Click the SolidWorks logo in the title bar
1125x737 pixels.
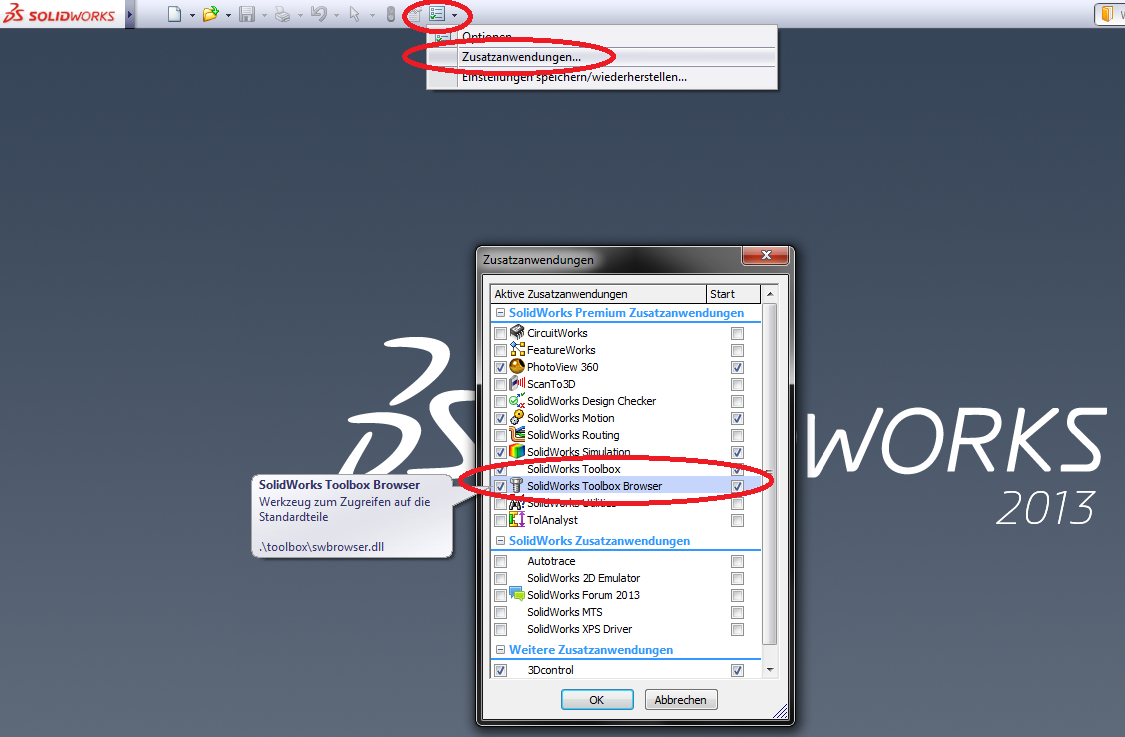59,14
